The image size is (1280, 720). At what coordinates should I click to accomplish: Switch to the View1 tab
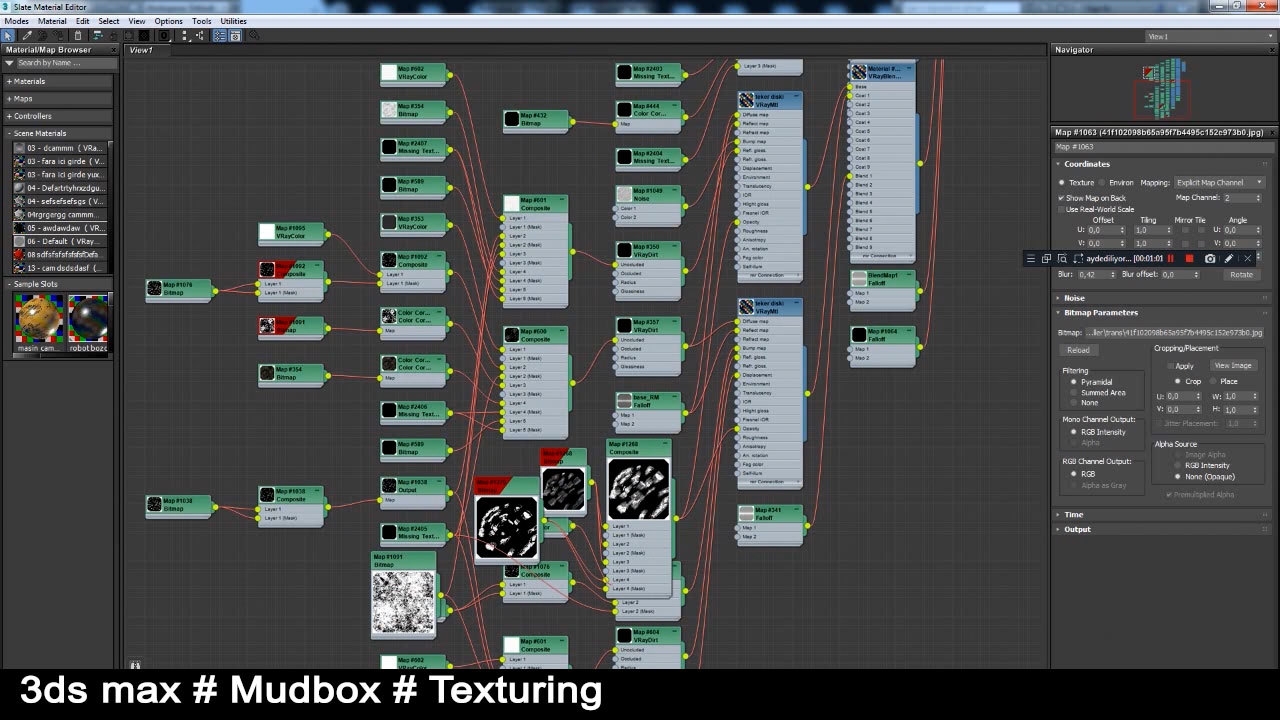(141, 50)
